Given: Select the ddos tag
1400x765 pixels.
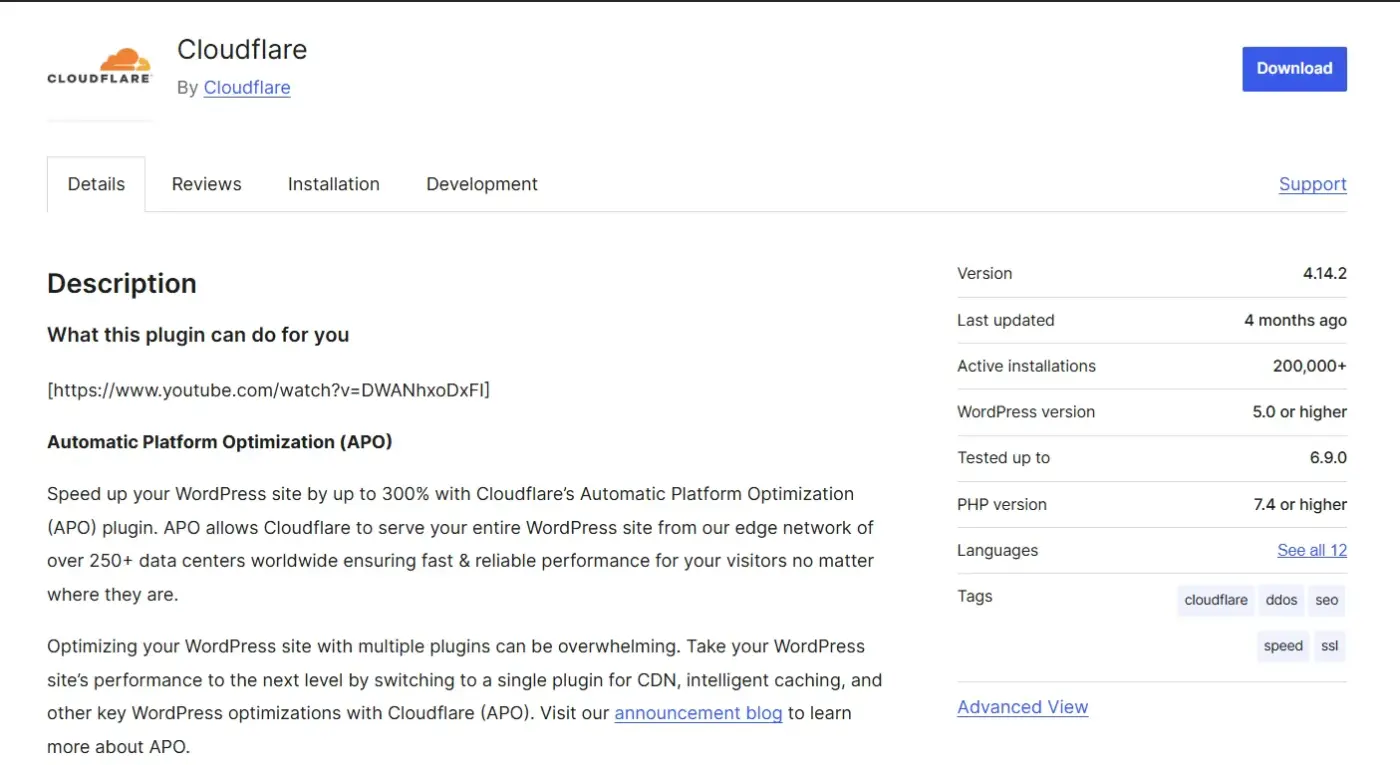Looking at the screenshot, I should coord(1281,600).
